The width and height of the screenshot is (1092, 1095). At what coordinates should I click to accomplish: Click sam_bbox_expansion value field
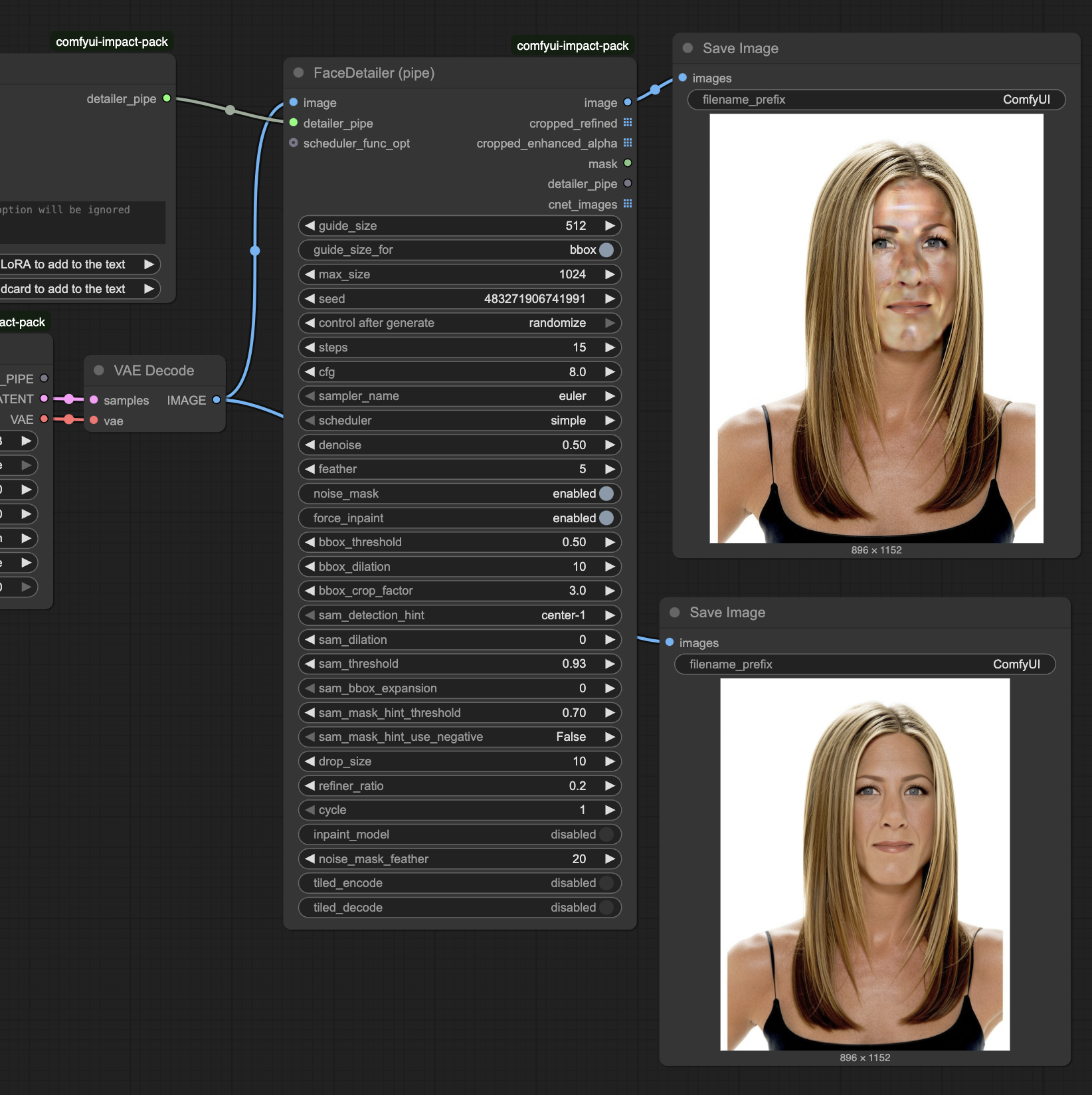click(x=460, y=688)
